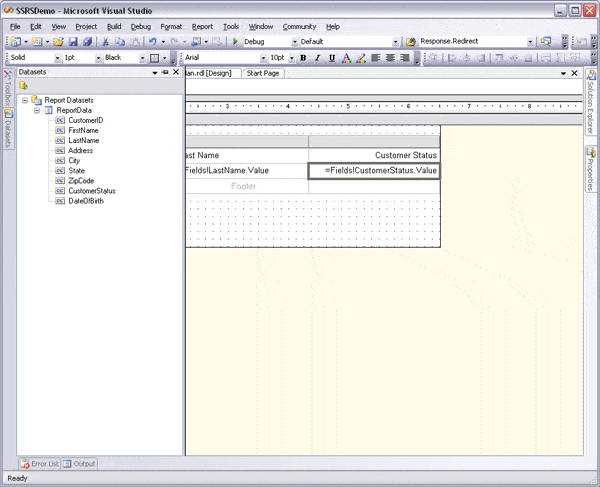Click the Background Color paintbrush icon
This screenshot has height=487, width=600.
[x=360, y=58]
